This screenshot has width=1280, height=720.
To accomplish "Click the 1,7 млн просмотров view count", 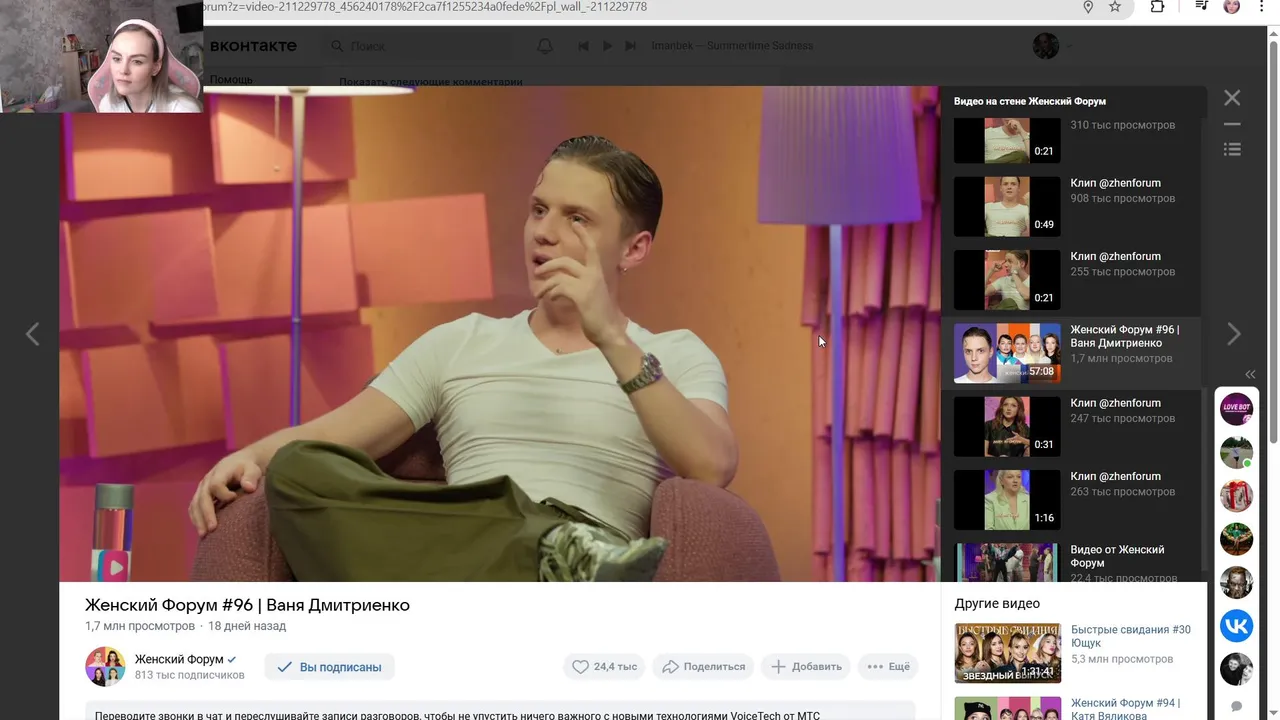I will (140, 626).
